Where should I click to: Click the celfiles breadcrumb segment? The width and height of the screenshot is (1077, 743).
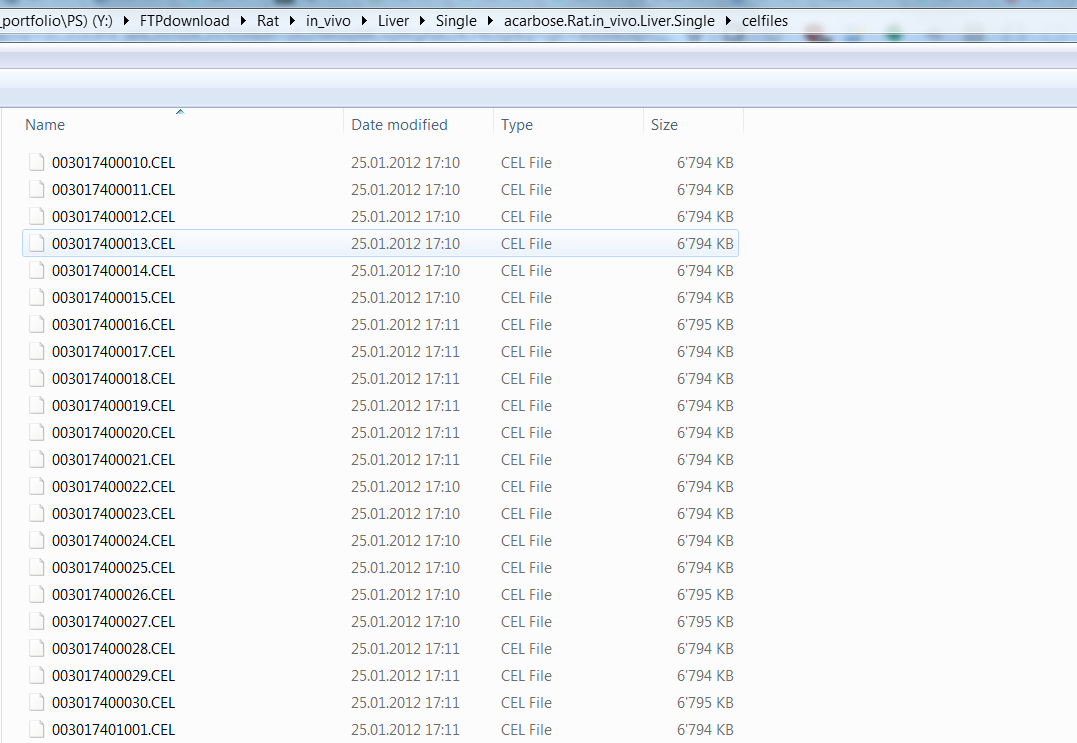[x=764, y=21]
